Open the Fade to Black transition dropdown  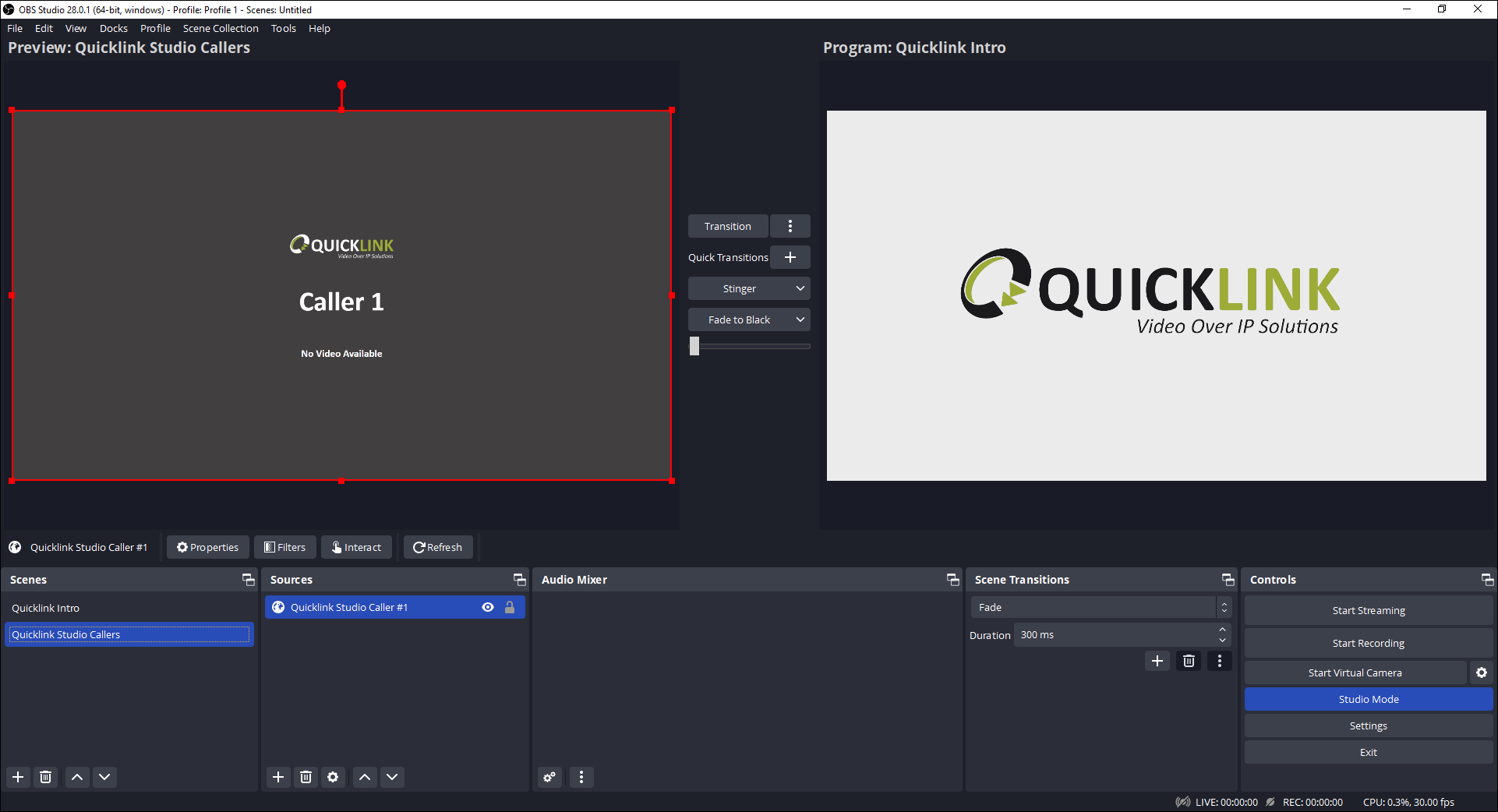749,320
